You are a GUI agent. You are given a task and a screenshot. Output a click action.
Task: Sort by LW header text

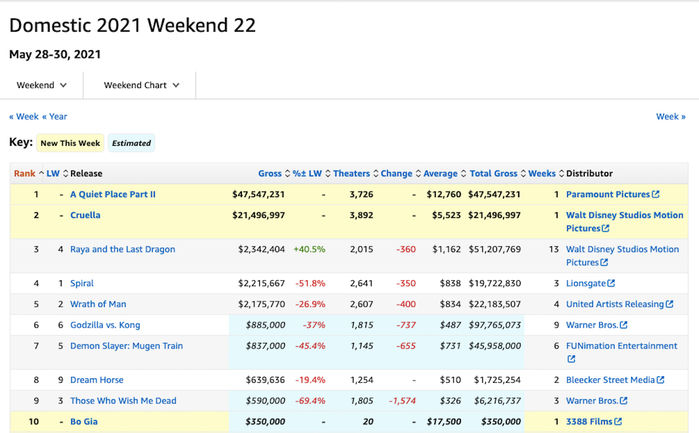click(x=53, y=173)
